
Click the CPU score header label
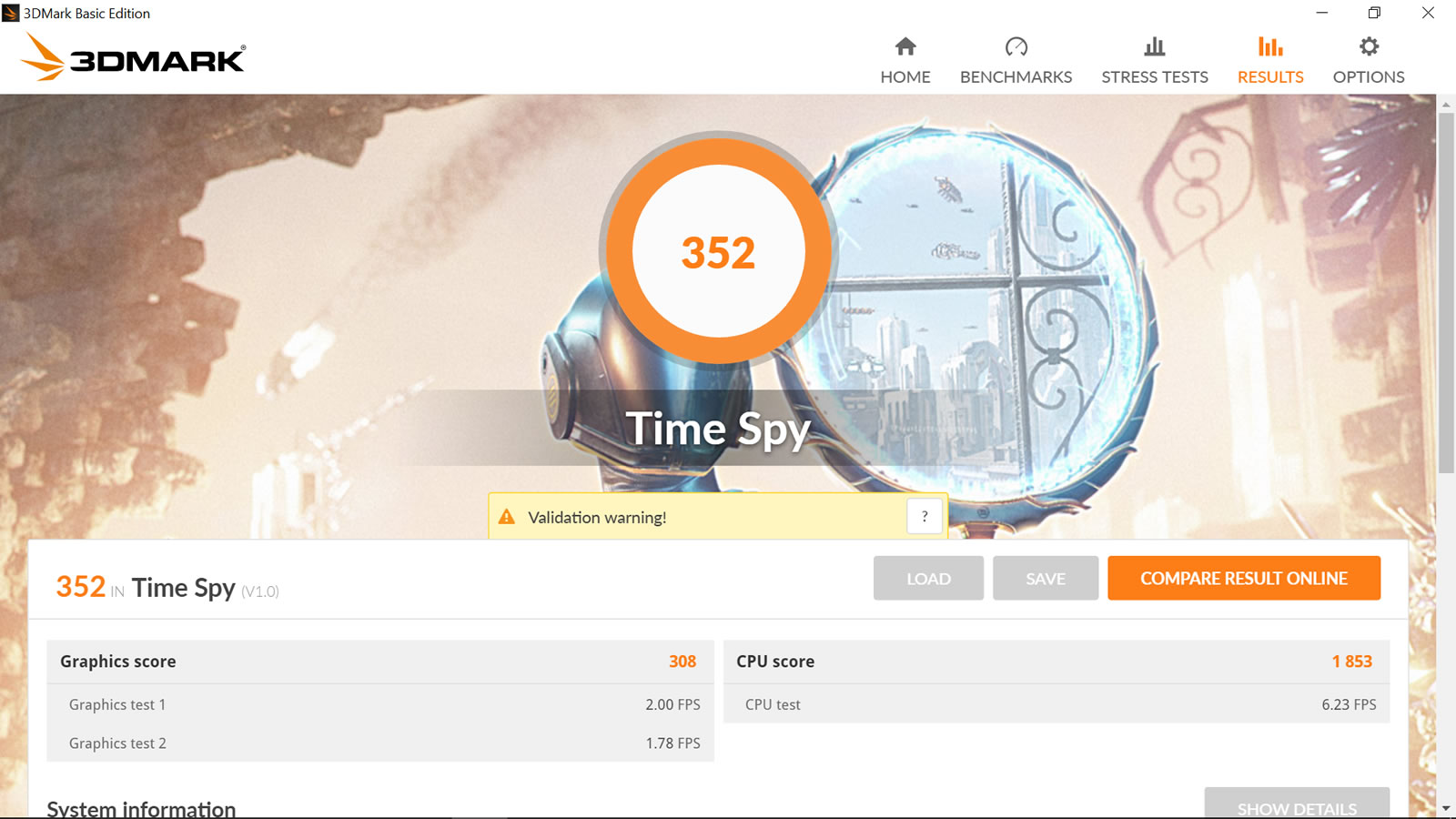tap(775, 662)
